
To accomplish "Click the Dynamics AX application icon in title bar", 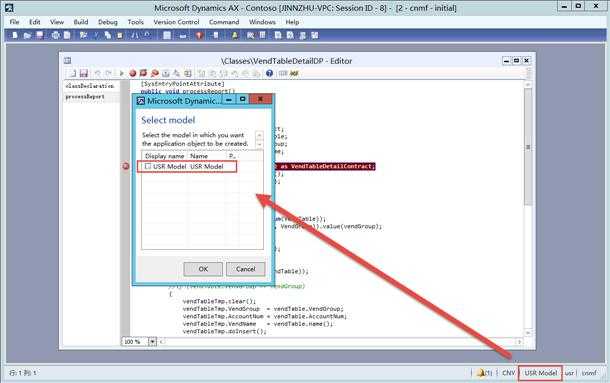I will tap(9, 7).
